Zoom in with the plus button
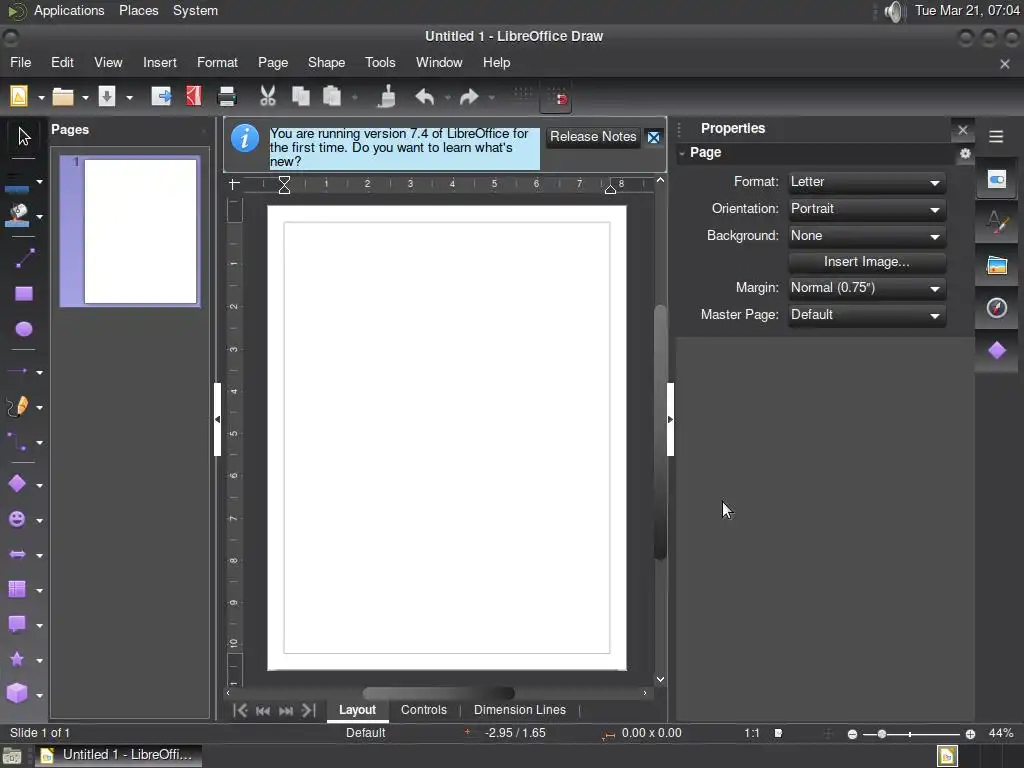This screenshot has width=1024, height=768. (970, 734)
